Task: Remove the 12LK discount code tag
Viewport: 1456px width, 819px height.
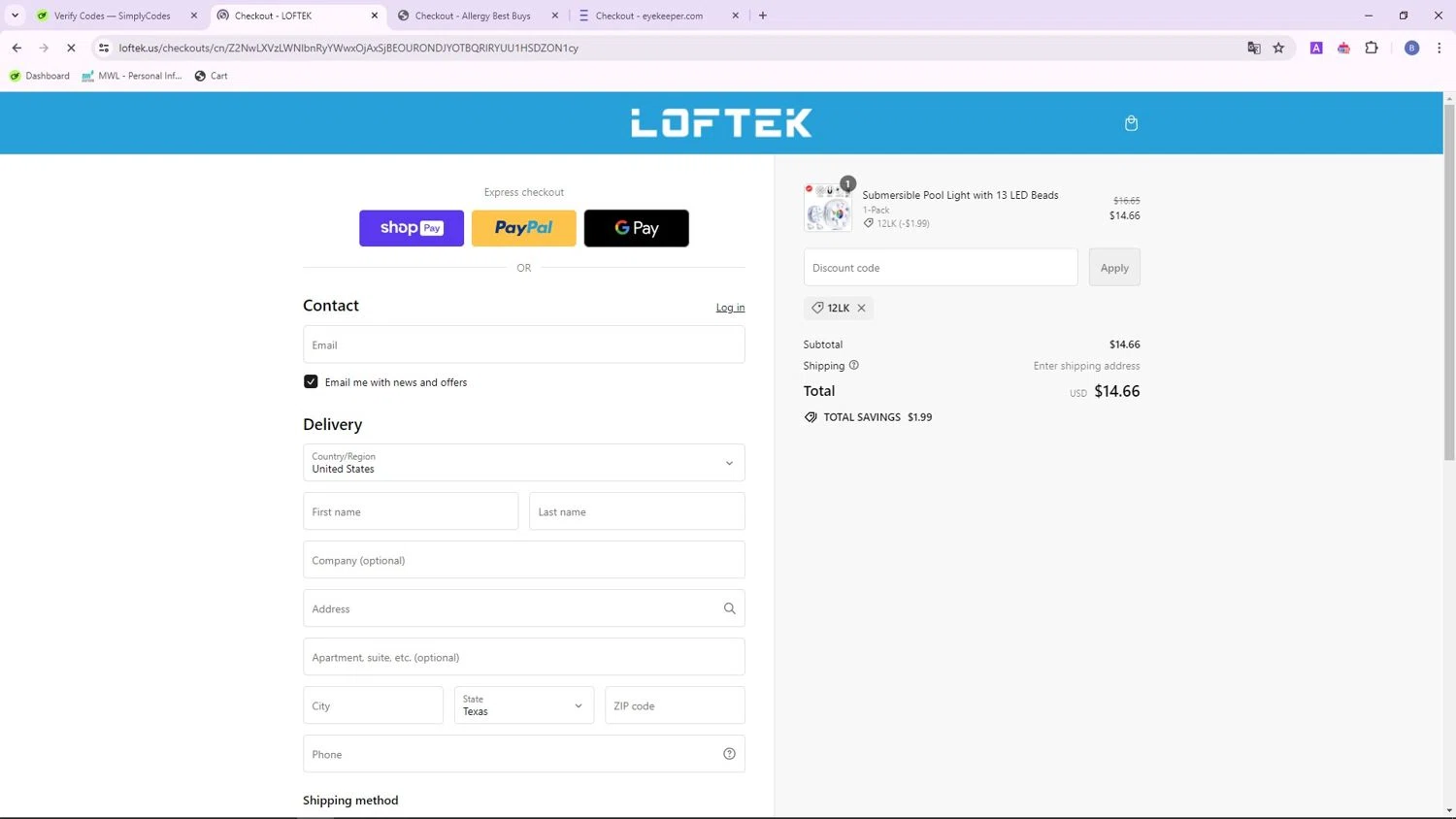Action: tap(861, 308)
